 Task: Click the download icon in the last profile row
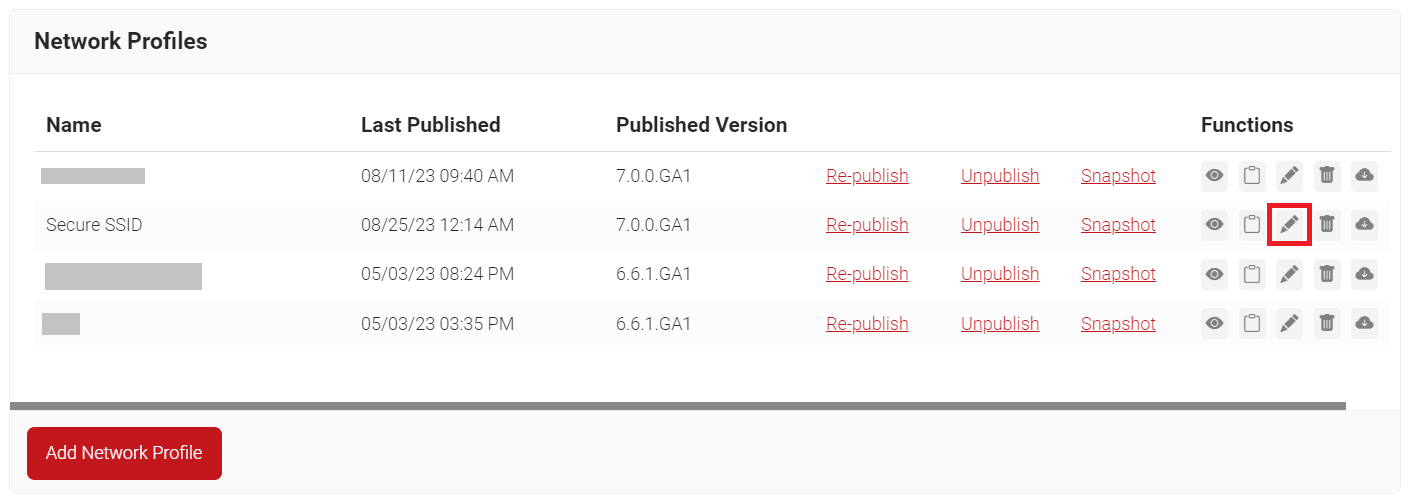tap(1364, 322)
